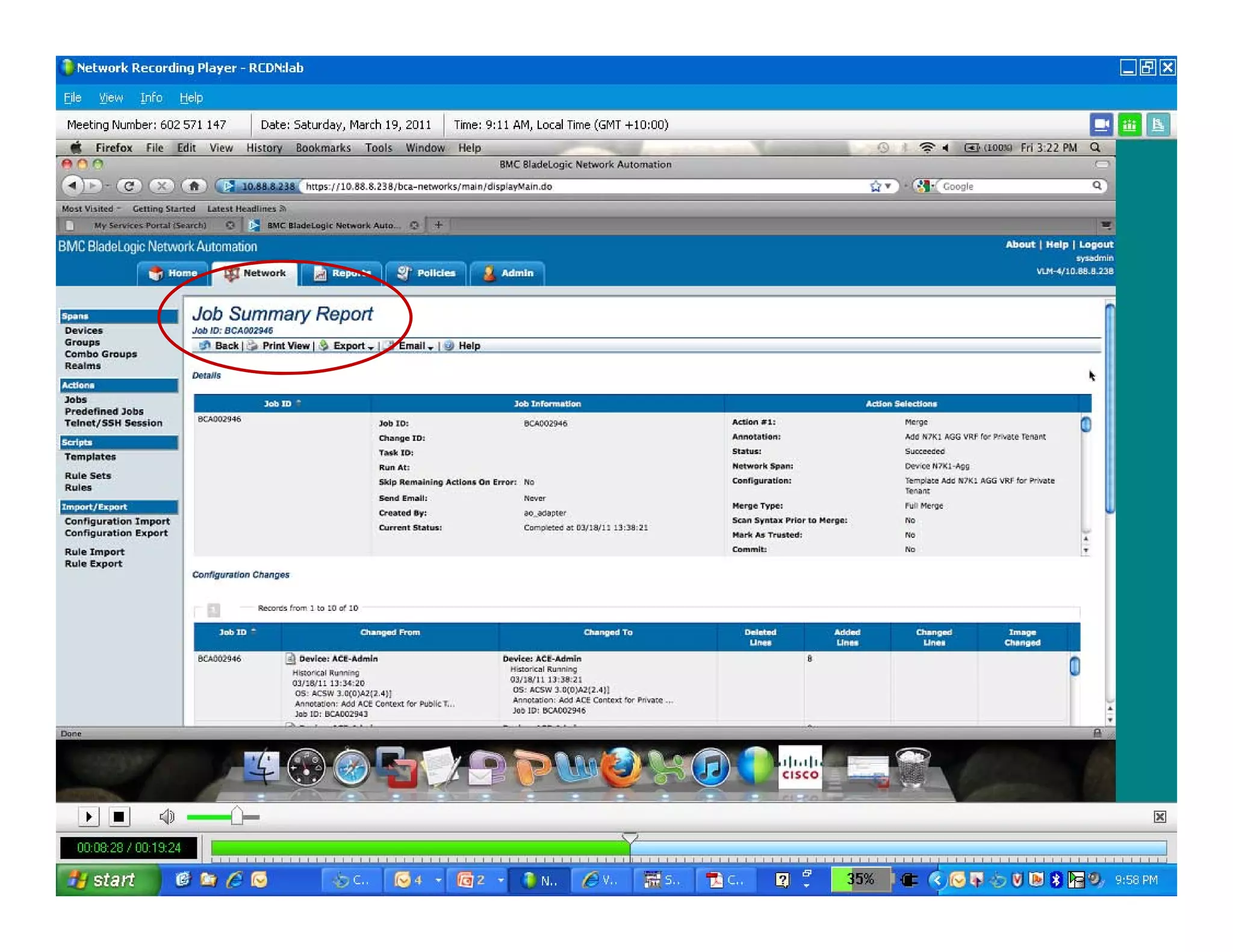
Task: Click the main page vertical scrollbar
Action: [1109, 409]
